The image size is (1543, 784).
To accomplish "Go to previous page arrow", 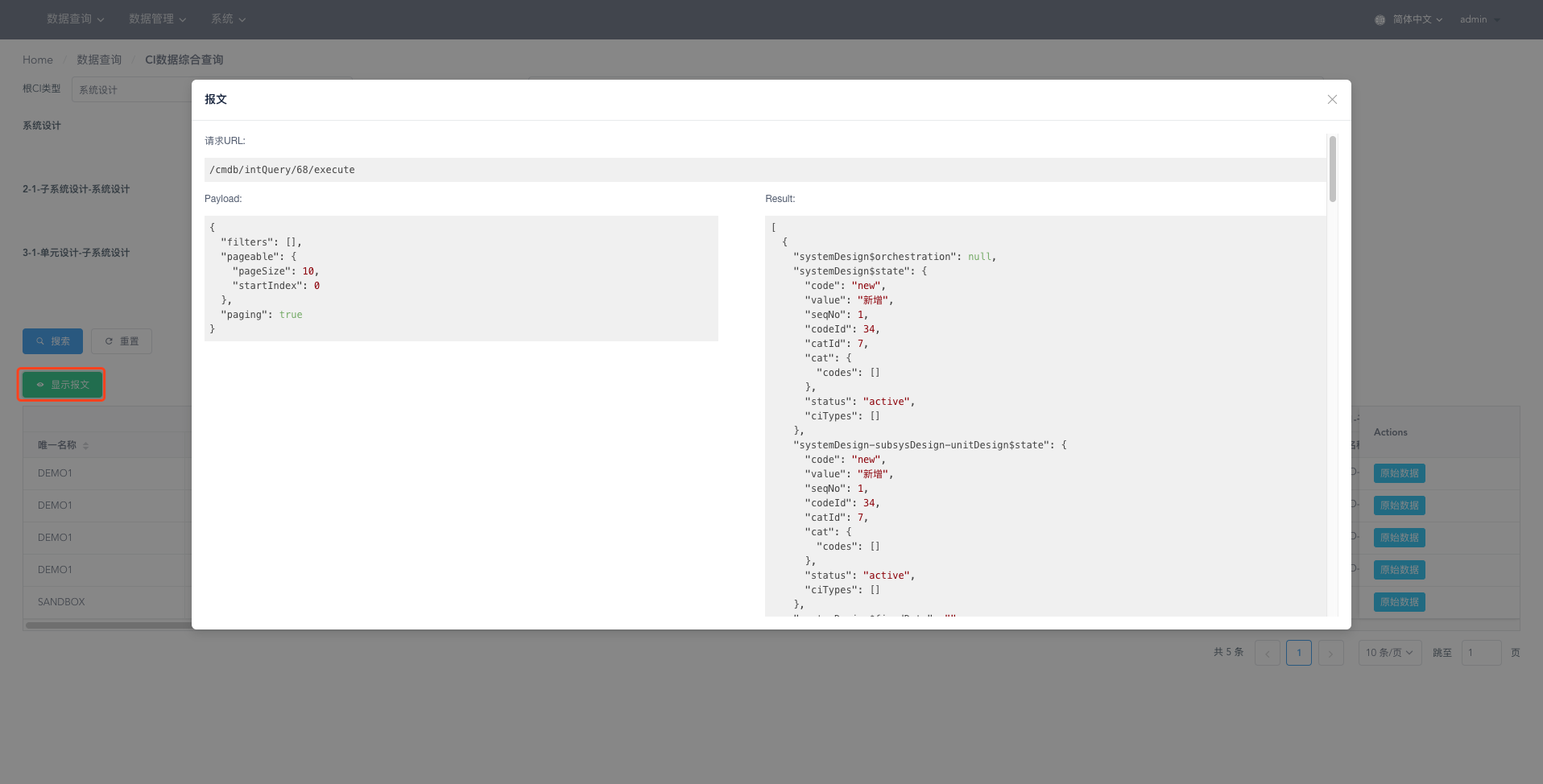I will [x=1267, y=653].
